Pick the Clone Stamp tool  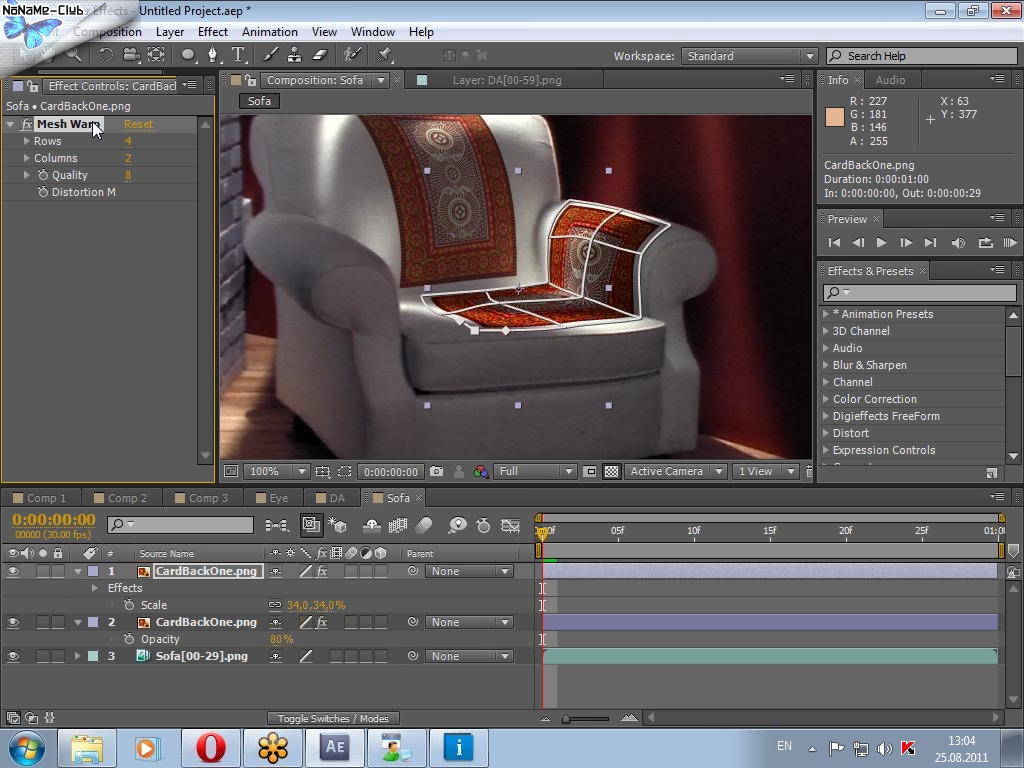coord(295,55)
